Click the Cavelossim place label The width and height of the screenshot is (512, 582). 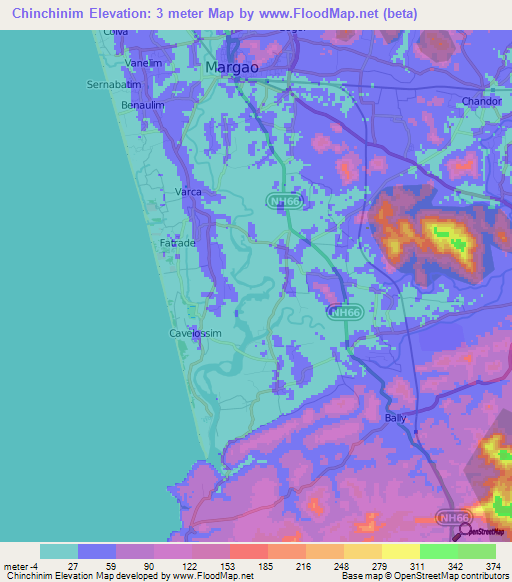pyautogui.click(x=195, y=333)
